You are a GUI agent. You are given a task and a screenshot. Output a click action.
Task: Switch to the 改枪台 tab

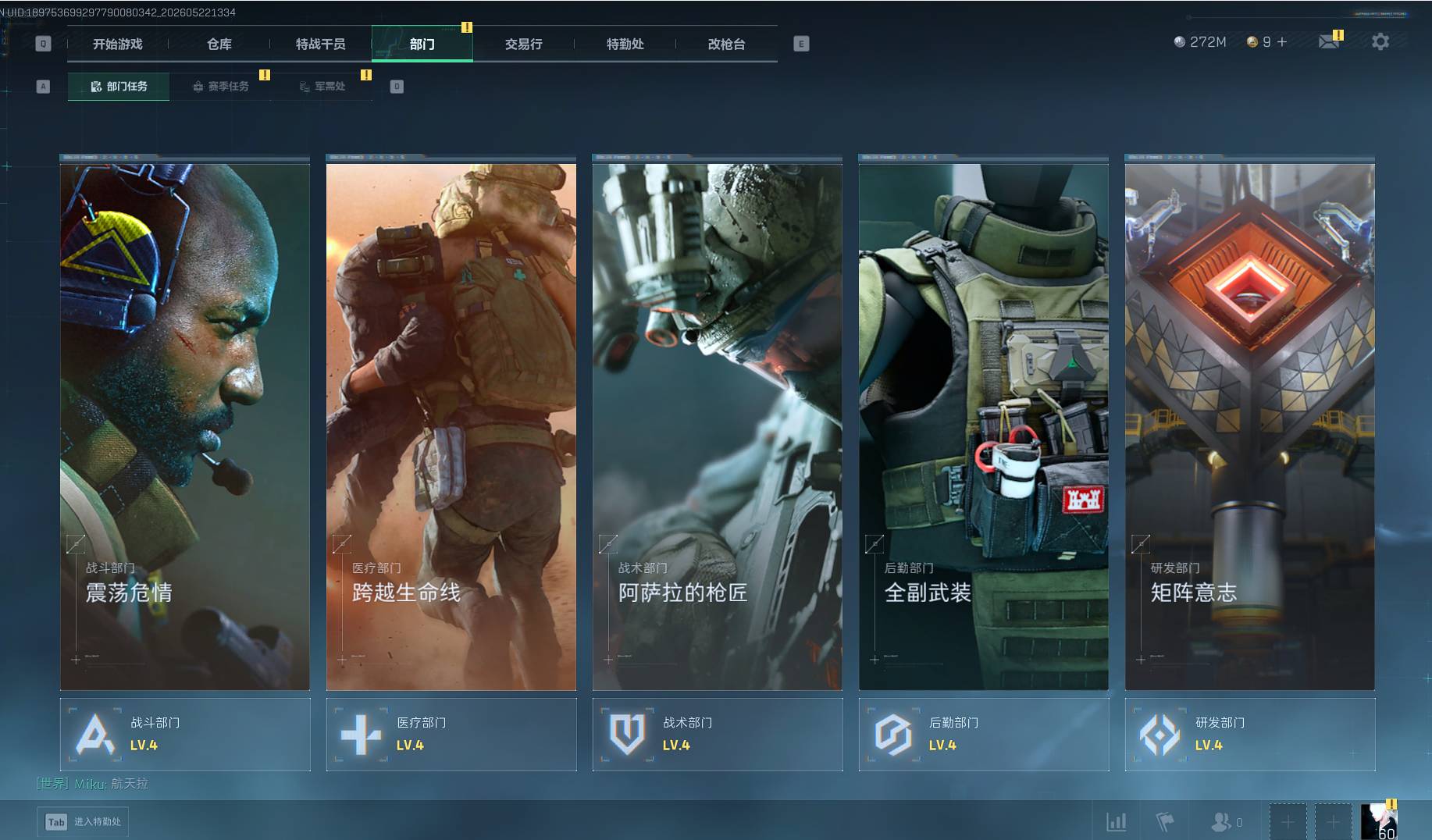(x=727, y=44)
